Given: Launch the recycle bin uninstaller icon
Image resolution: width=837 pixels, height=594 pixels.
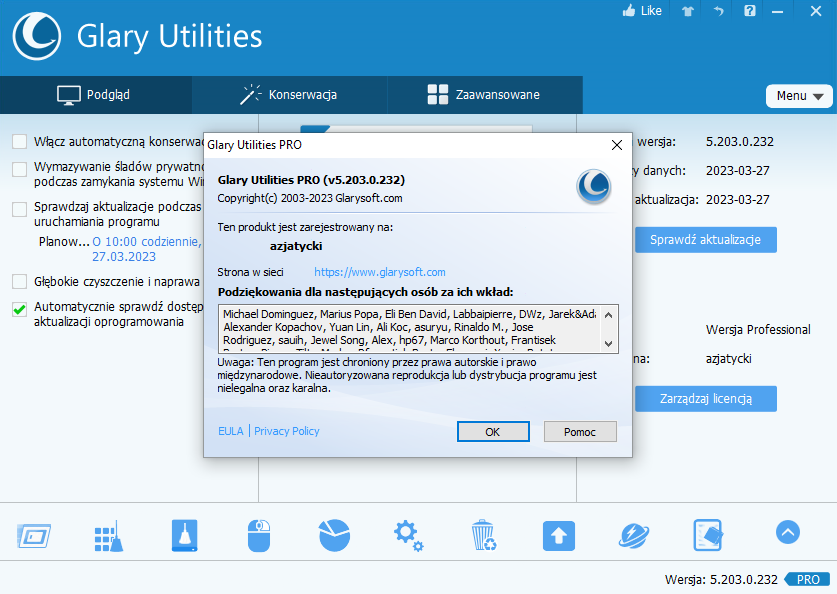Looking at the screenshot, I should [x=484, y=535].
